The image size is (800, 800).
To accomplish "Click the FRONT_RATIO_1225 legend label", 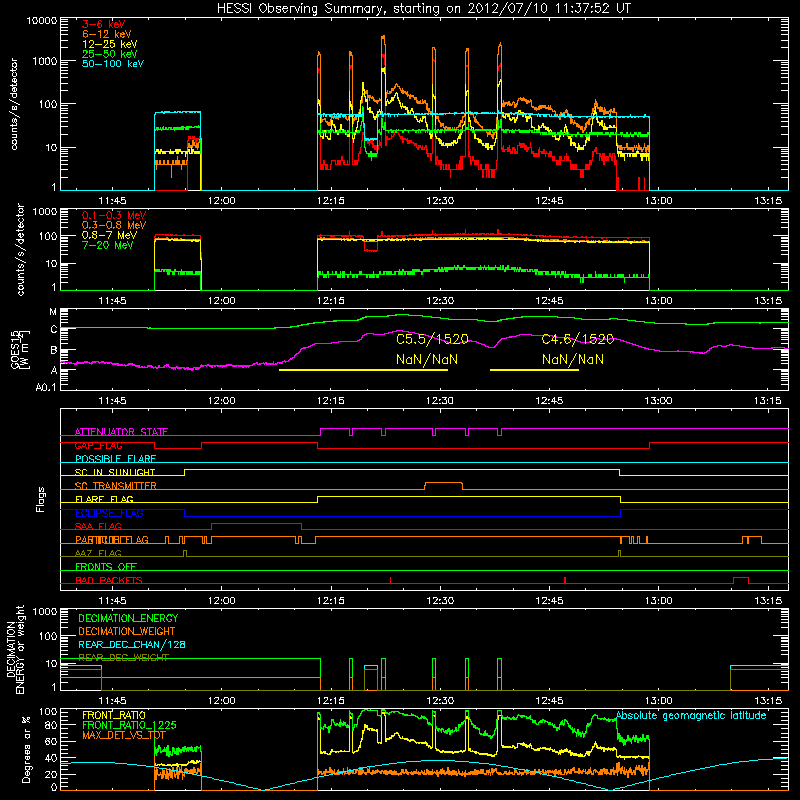I will coord(129,725).
